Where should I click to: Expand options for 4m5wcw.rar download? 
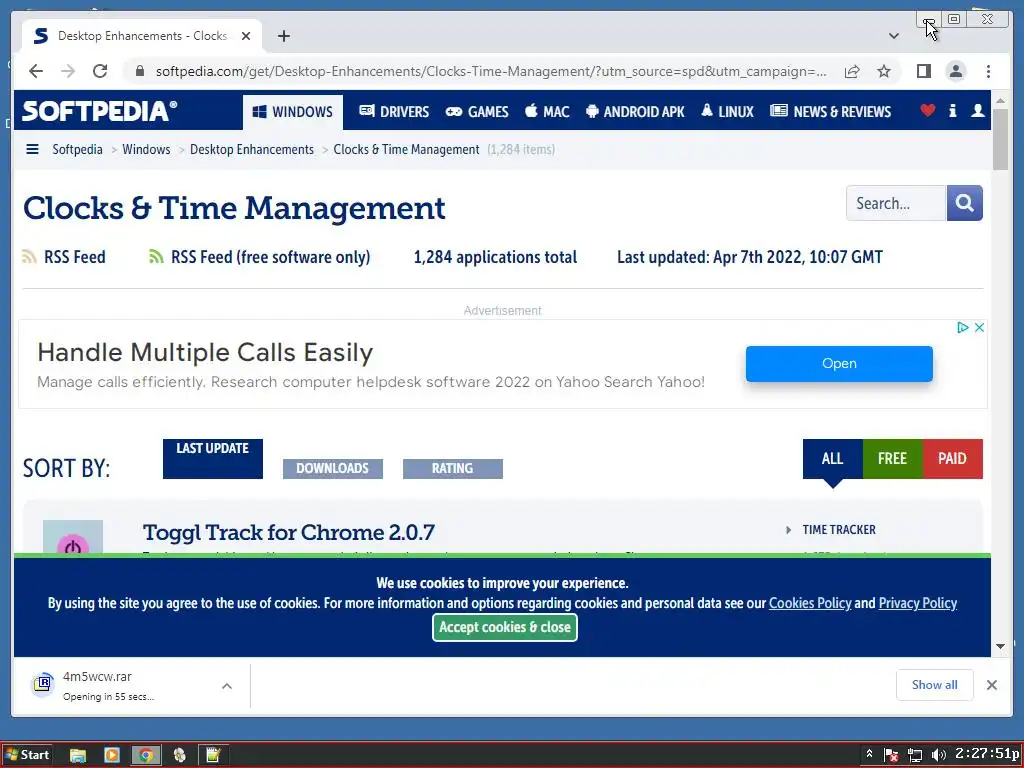227,686
